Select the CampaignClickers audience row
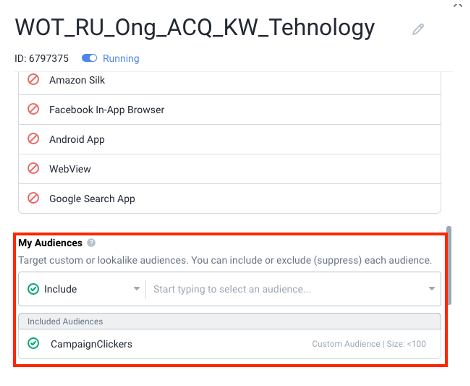The image size is (470, 386). 230,344
